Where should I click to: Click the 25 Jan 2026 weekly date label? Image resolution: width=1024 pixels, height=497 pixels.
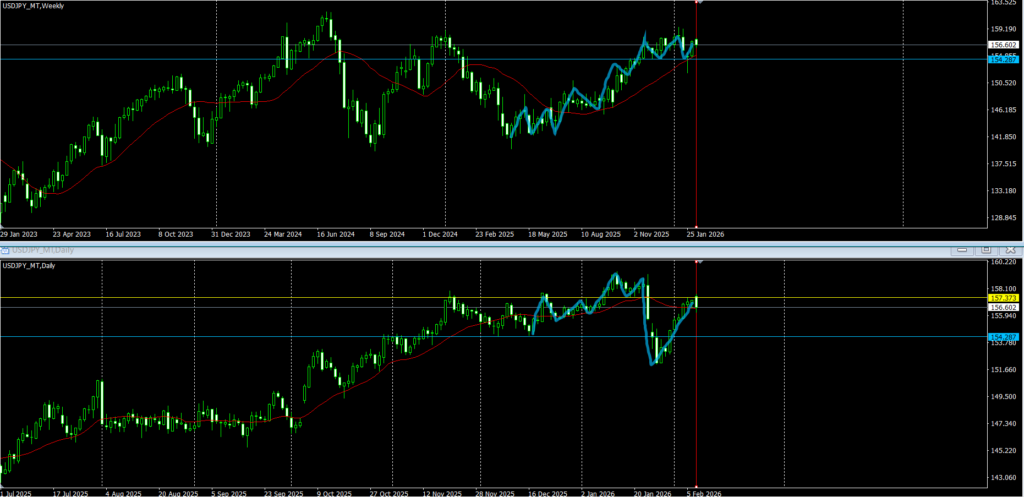703,234
